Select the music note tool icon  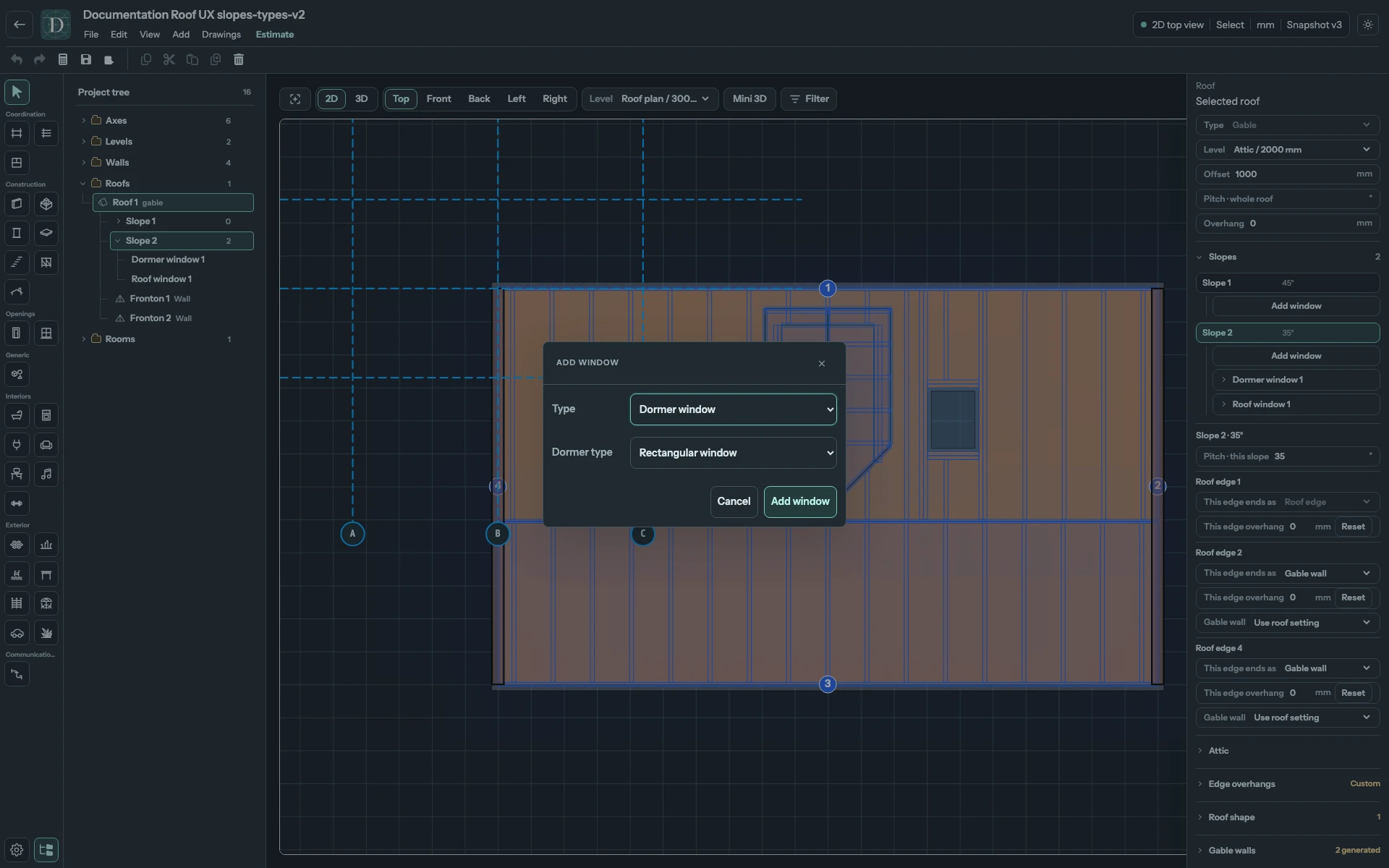click(x=46, y=474)
